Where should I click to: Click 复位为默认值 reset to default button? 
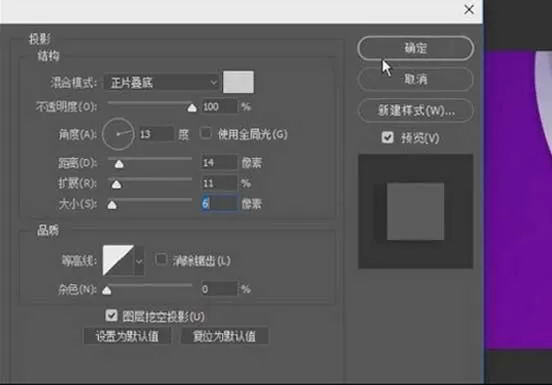tap(224, 336)
